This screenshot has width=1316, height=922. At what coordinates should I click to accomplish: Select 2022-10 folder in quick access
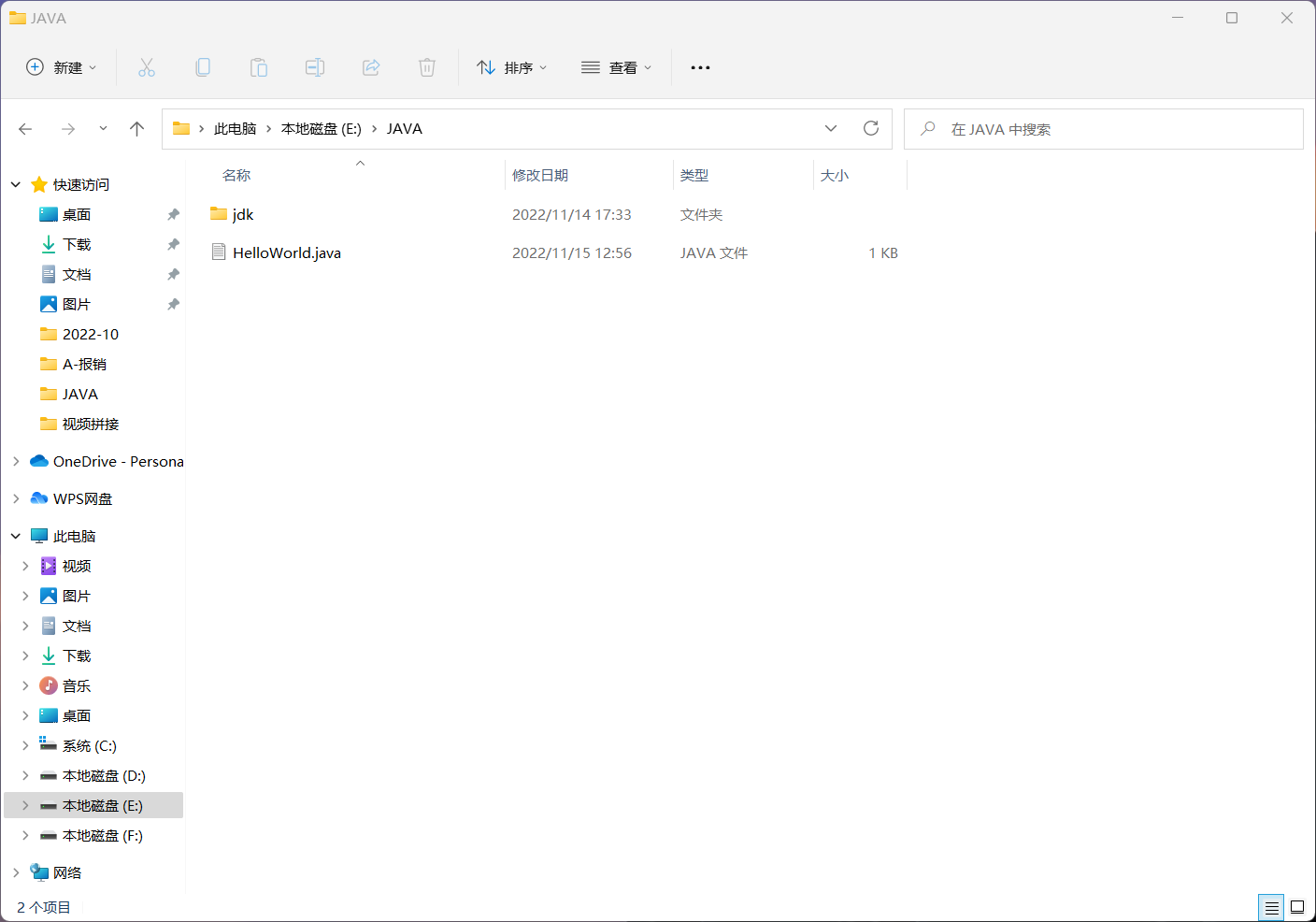click(x=91, y=334)
